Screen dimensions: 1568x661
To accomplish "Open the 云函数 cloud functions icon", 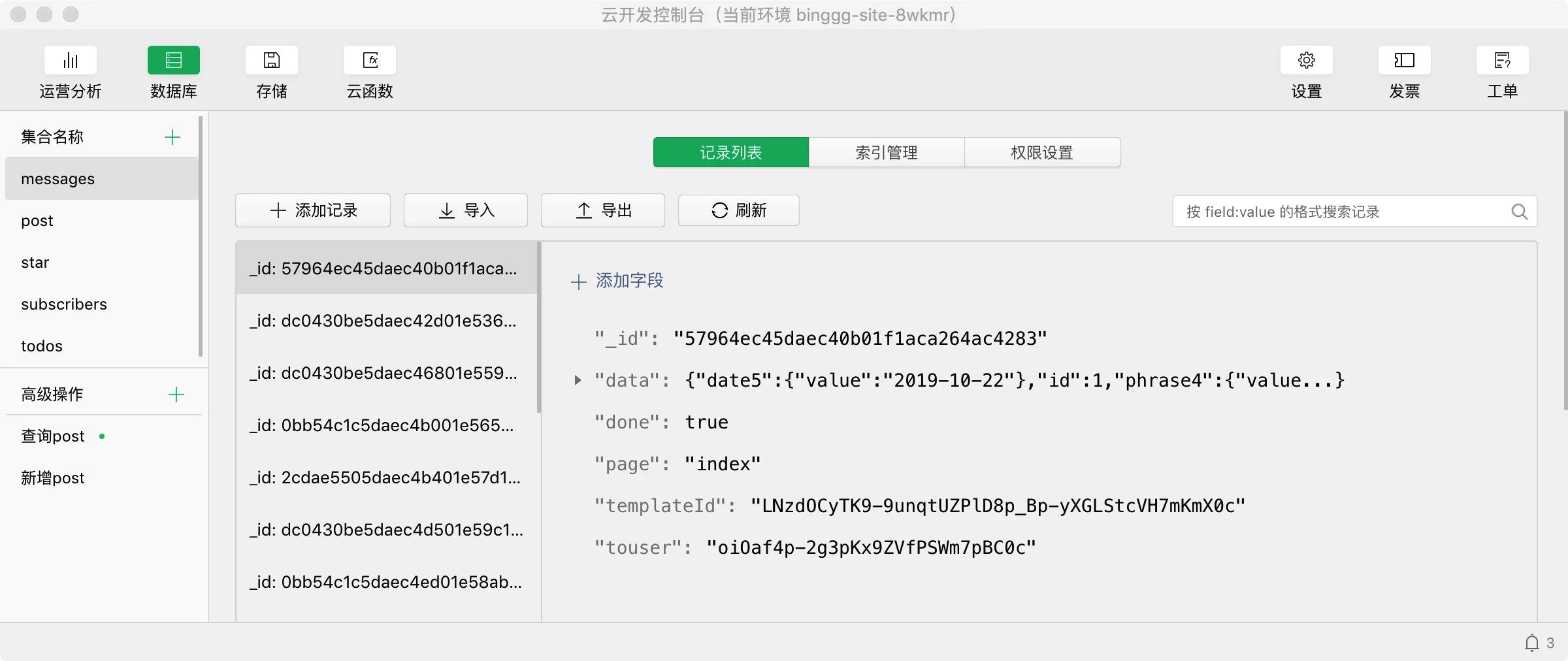I will tap(370, 60).
